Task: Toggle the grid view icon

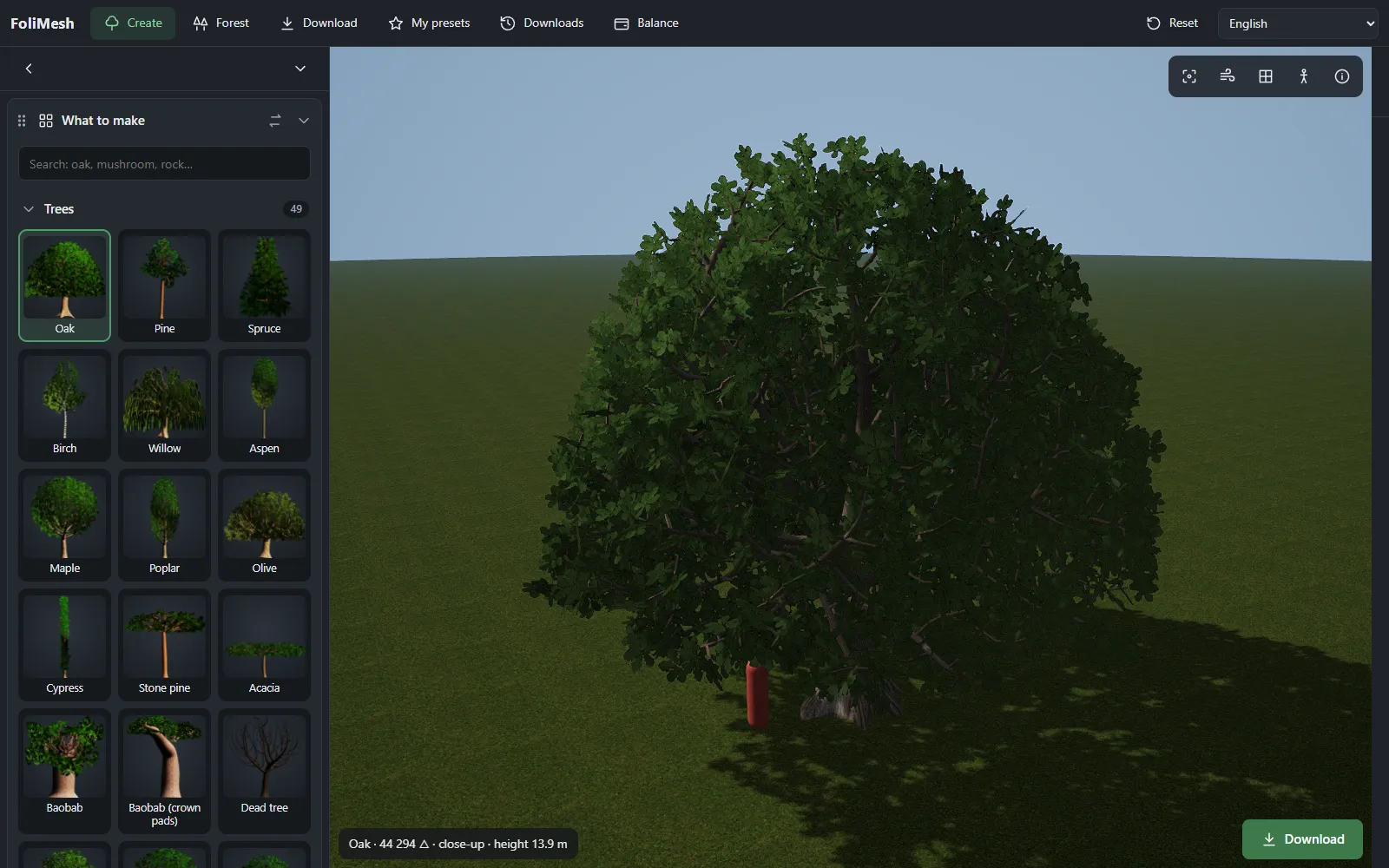Action: tap(1266, 76)
